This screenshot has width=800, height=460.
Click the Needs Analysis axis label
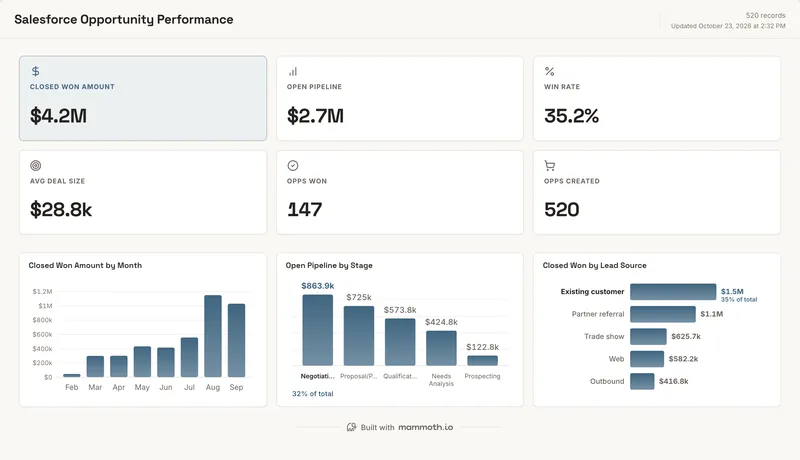point(441,380)
